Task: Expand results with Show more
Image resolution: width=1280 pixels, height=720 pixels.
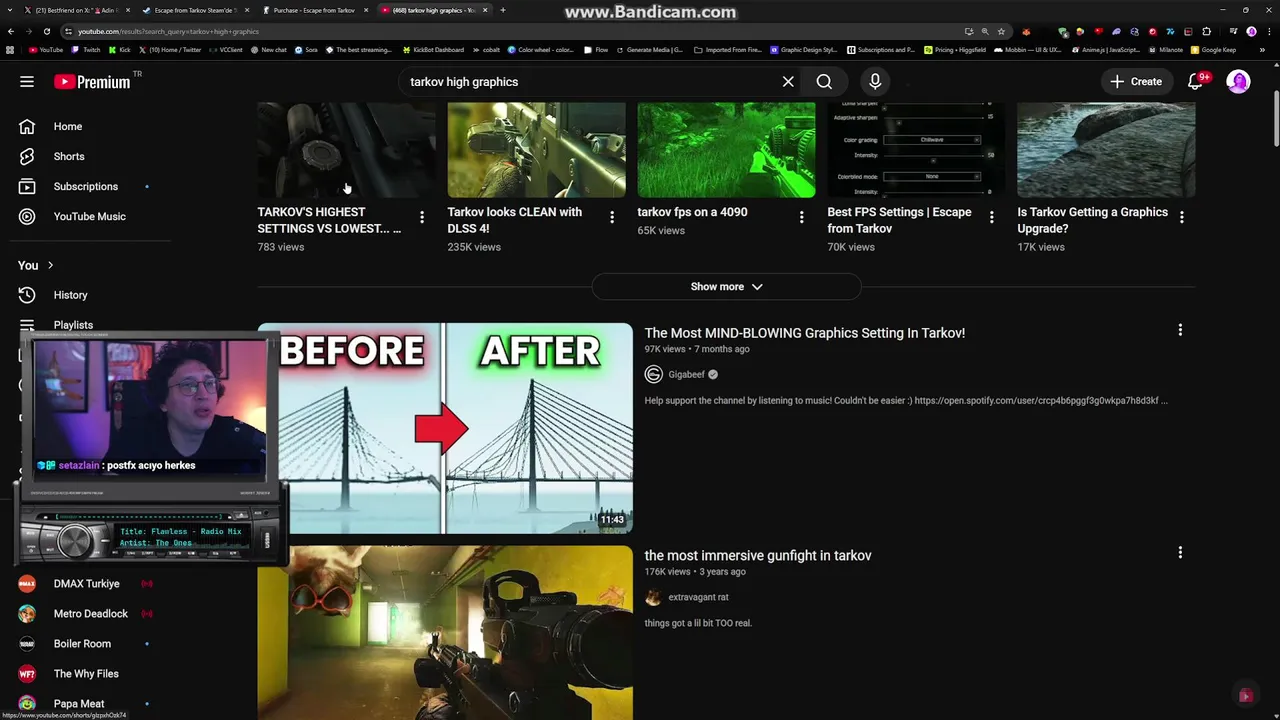Action: point(726,287)
